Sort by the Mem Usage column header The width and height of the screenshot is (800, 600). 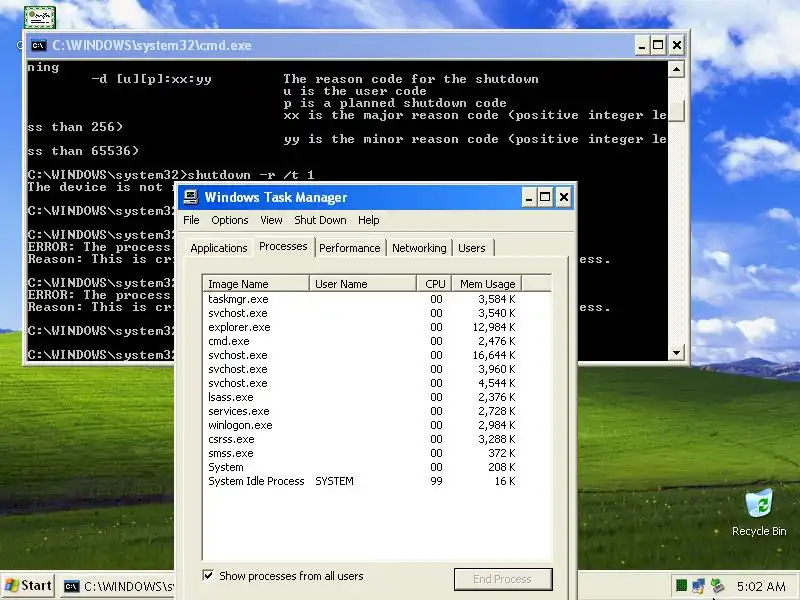(487, 284)
